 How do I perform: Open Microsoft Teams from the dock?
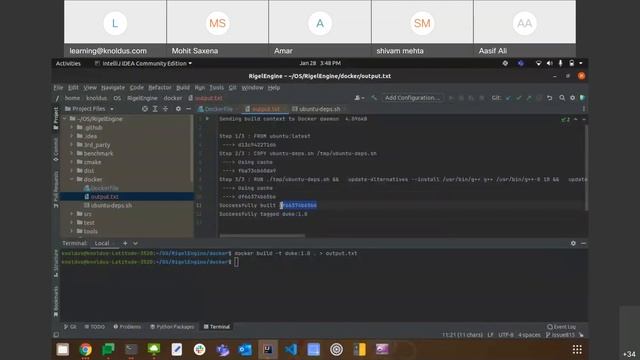(x=222, y=349)
